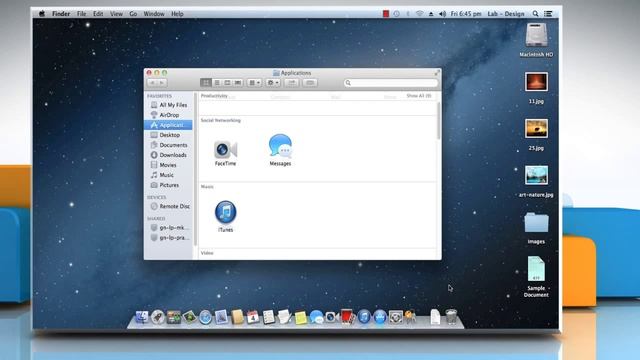Image resolution: width=640 pixels, height=360 pixels.
Task: Select Sample Document on desktop
Action: (536, 269)
